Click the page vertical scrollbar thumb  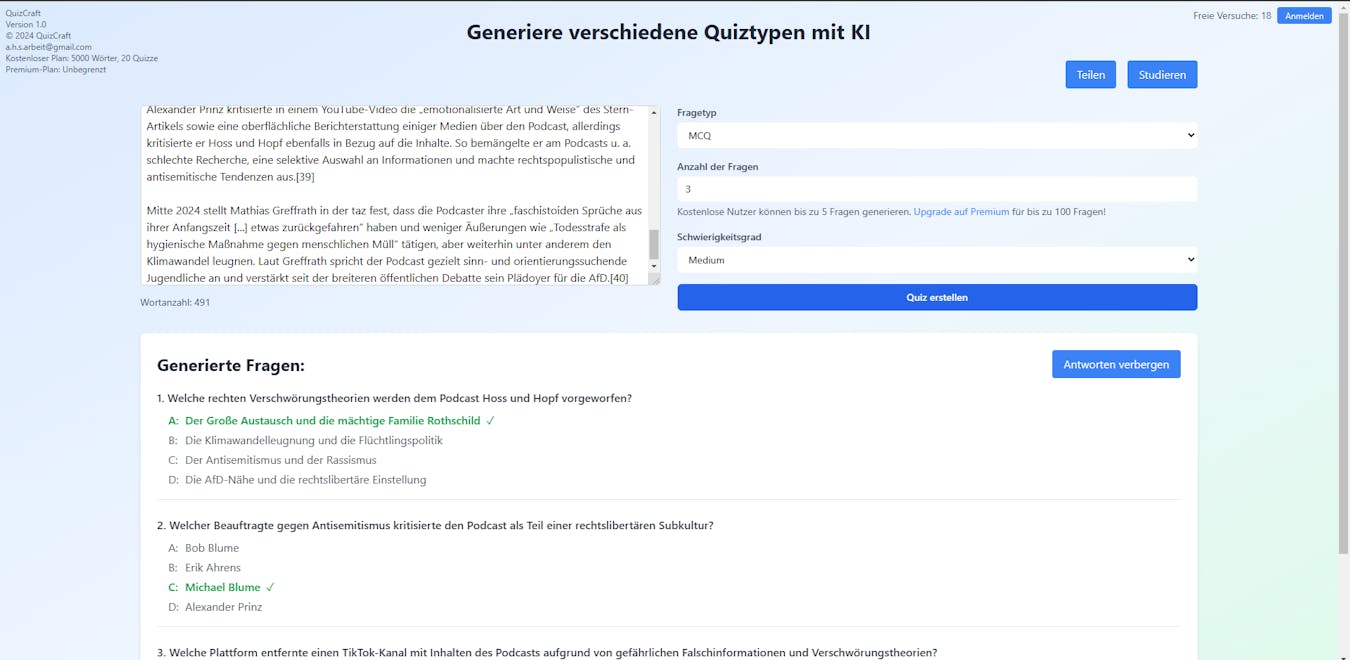coord(1343,285)
